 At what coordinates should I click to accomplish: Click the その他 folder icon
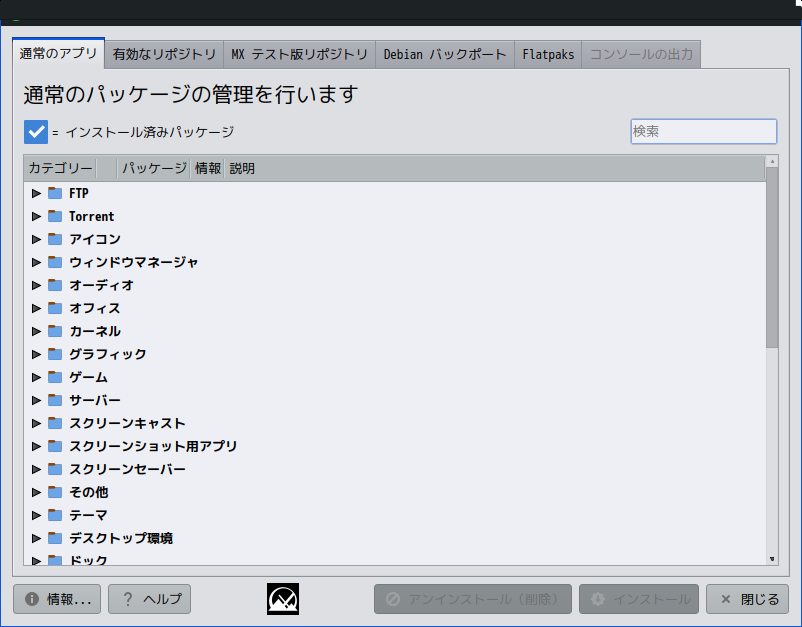[55, 492]
